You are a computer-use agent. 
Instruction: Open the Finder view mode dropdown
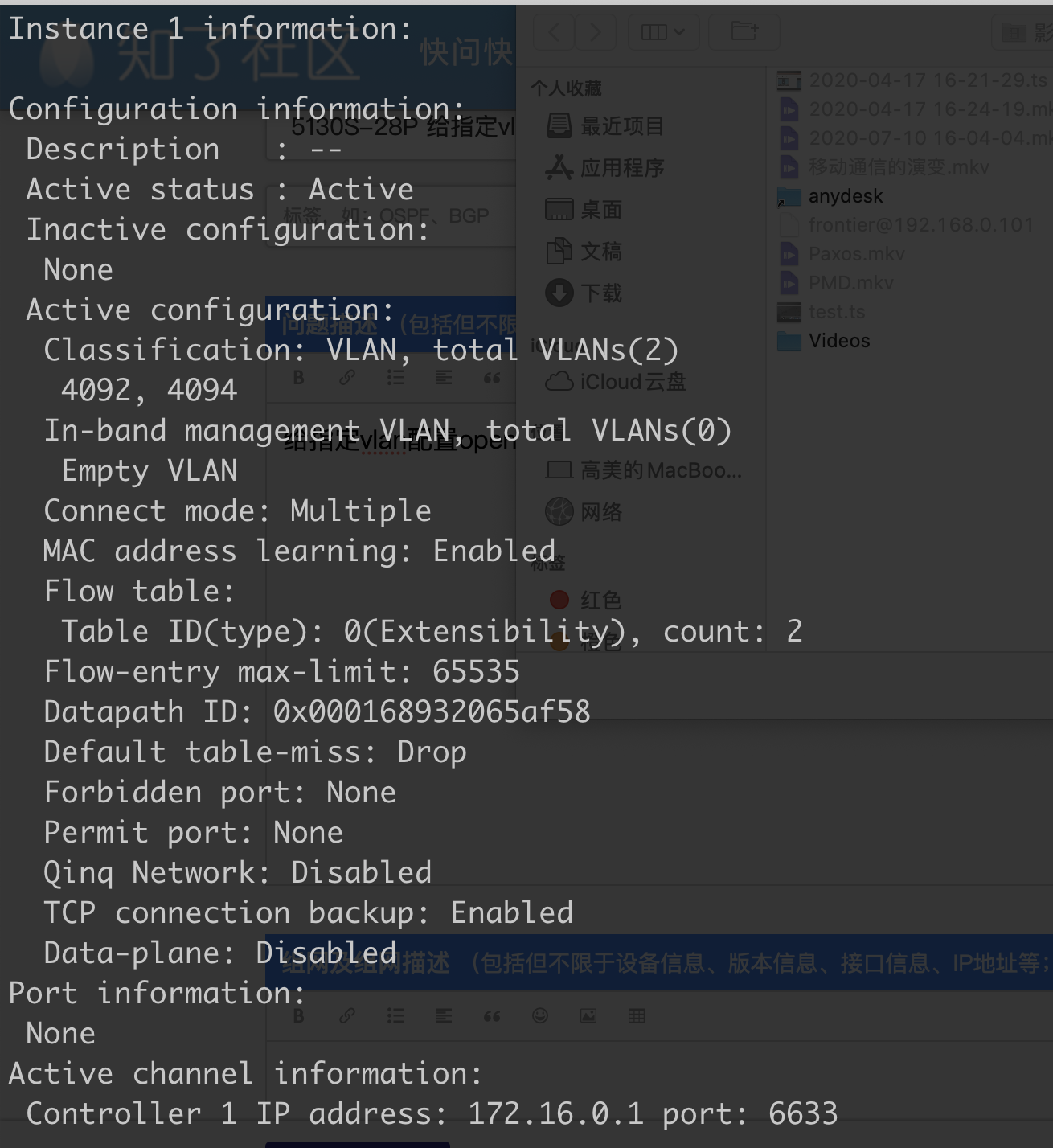click(663, 32)
